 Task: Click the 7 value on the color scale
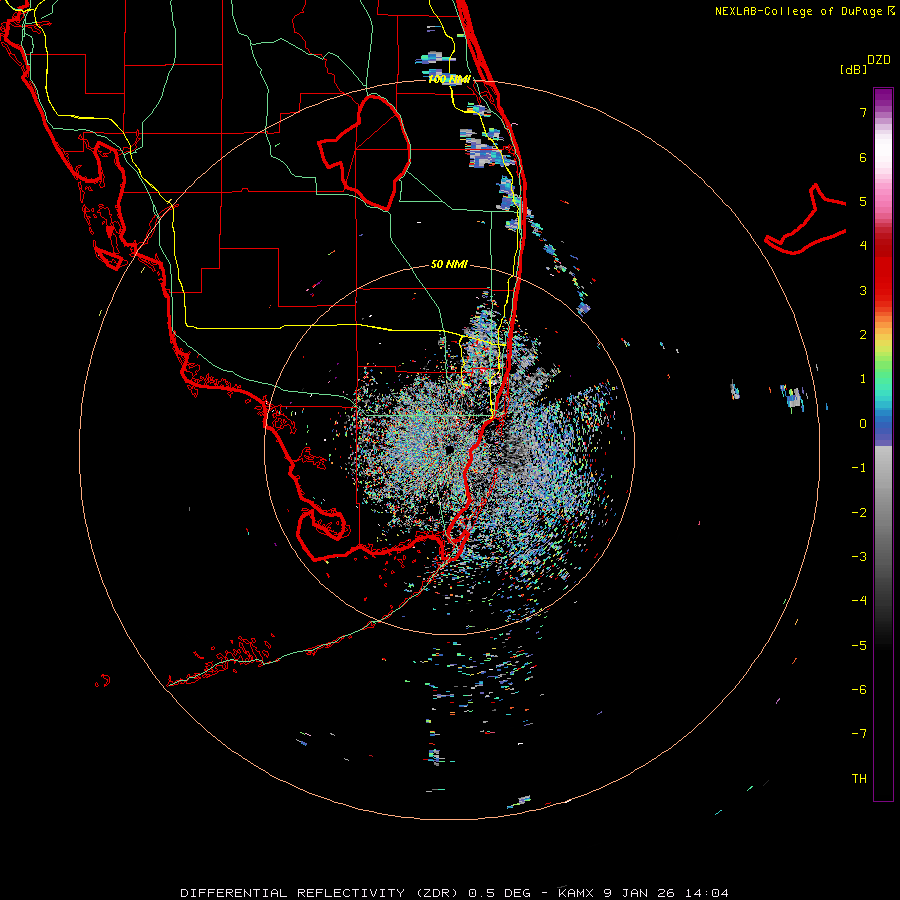(x=863, y=112)
